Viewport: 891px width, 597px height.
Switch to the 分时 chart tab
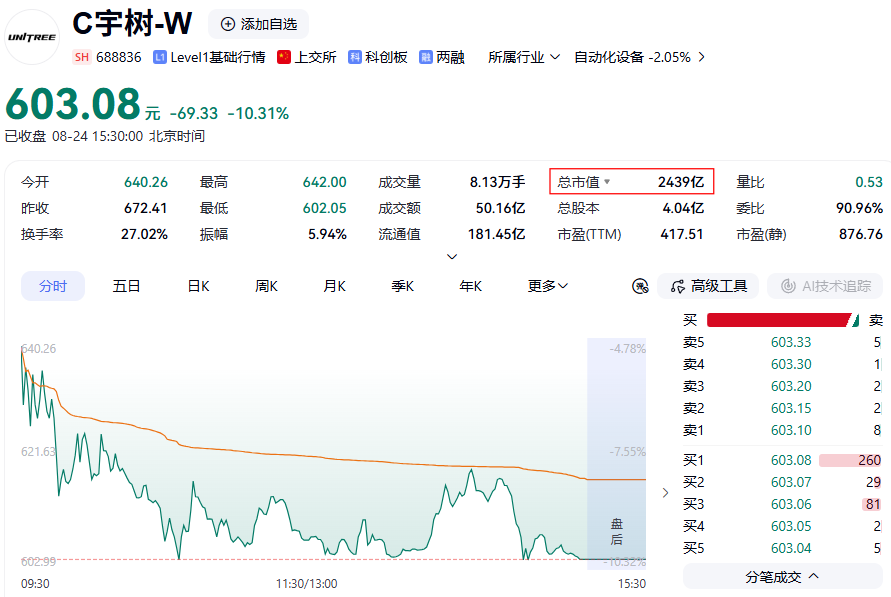coord(53,286)
